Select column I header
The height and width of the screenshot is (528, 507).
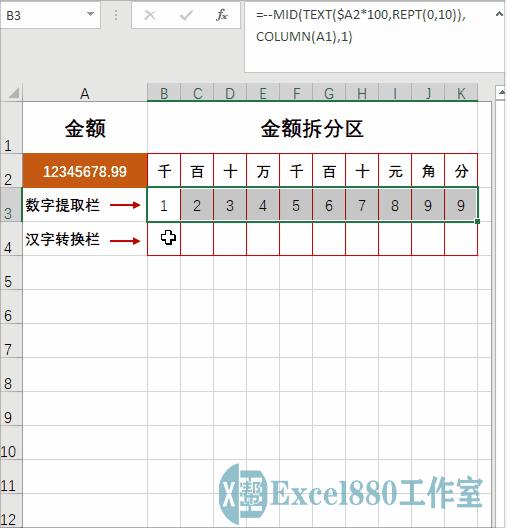tap(395, 93)
